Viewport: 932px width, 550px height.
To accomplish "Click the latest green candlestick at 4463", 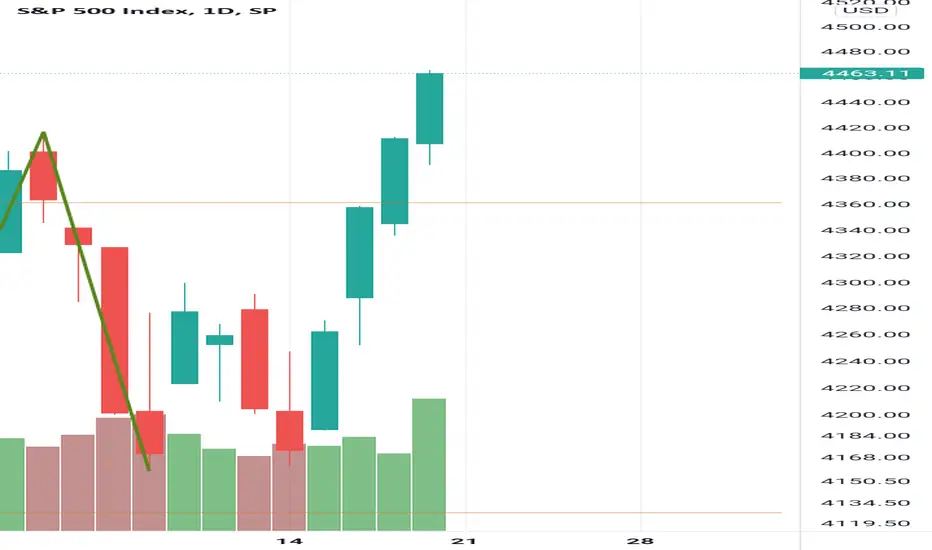I will [429, 108].
